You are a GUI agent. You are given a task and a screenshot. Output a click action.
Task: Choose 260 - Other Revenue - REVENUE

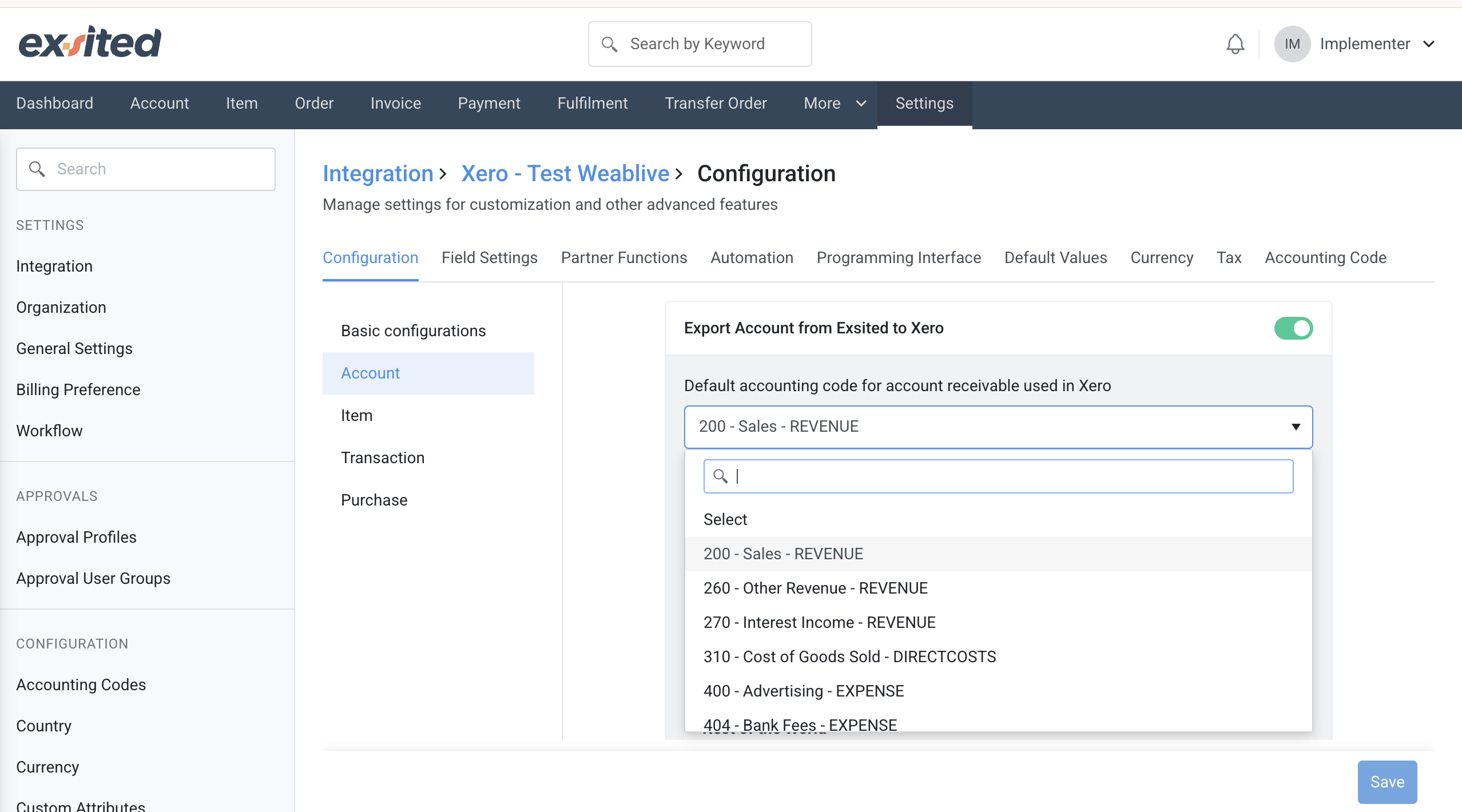pyautogui.click(x=998, y=588)
